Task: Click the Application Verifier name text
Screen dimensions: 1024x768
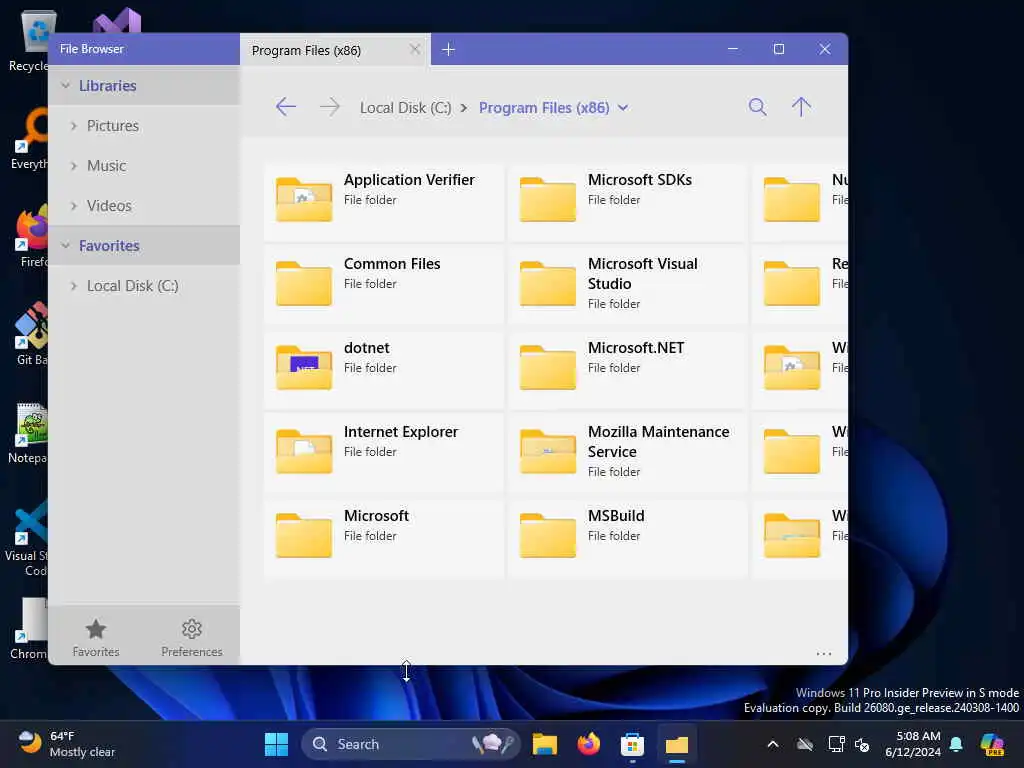Action: (409, 180)
